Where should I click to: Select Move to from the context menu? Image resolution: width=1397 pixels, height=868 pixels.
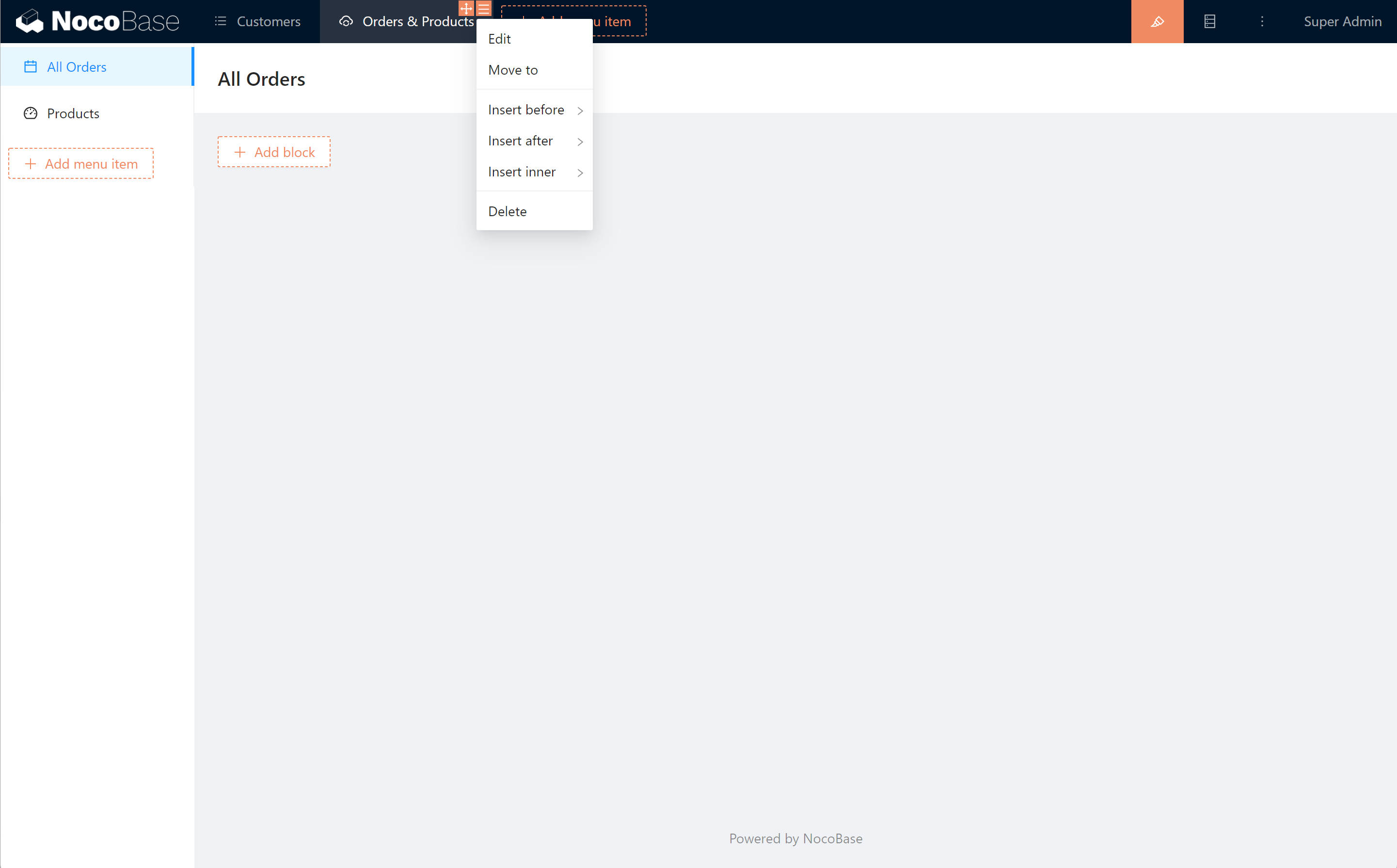click(x=513, y=70)
